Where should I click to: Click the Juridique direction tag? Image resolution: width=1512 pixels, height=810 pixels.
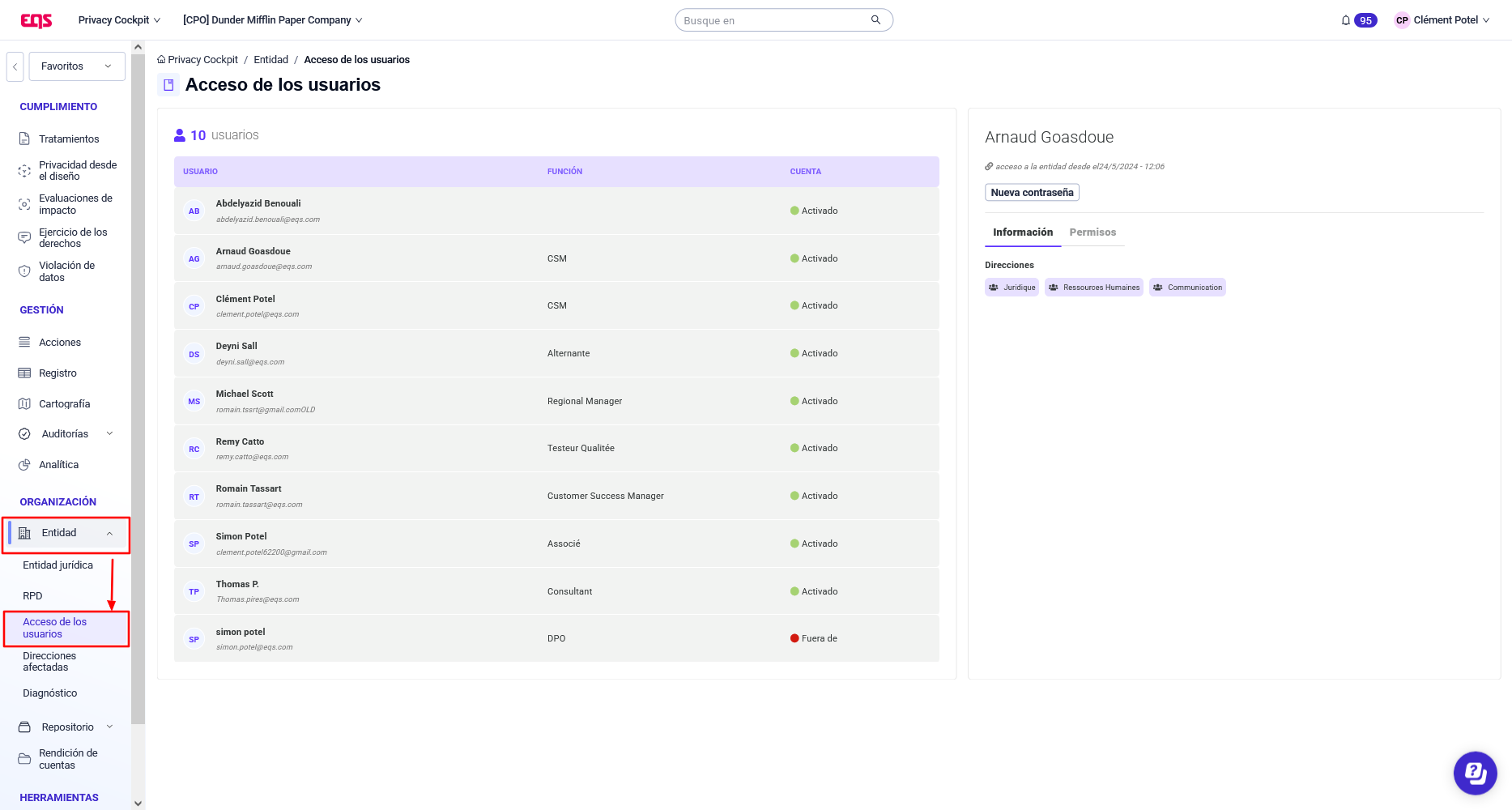coord(1012,288)
